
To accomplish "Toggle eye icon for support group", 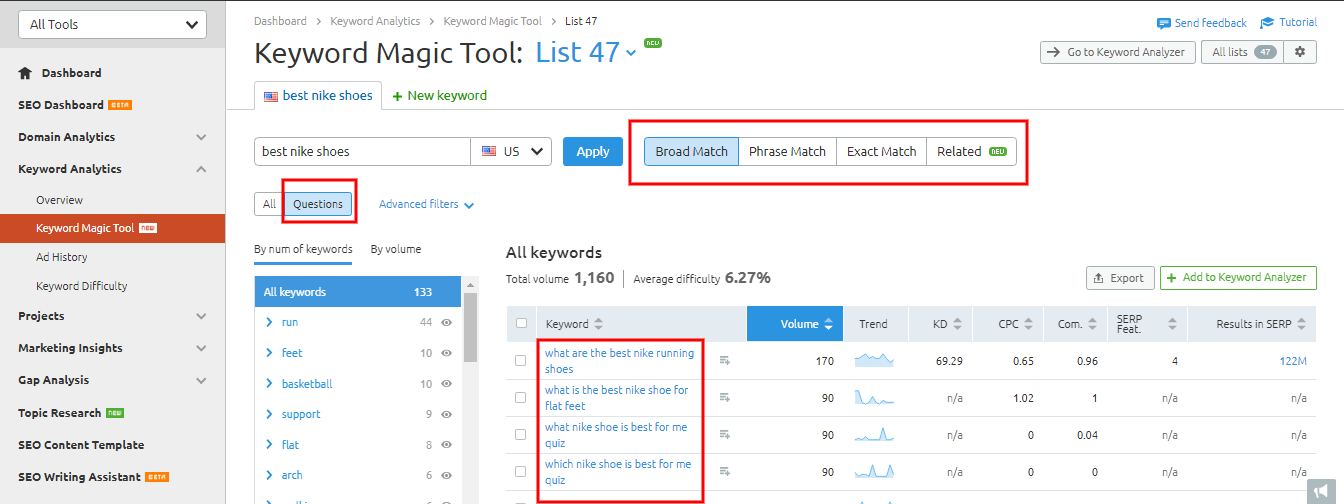I will (447, 414).
